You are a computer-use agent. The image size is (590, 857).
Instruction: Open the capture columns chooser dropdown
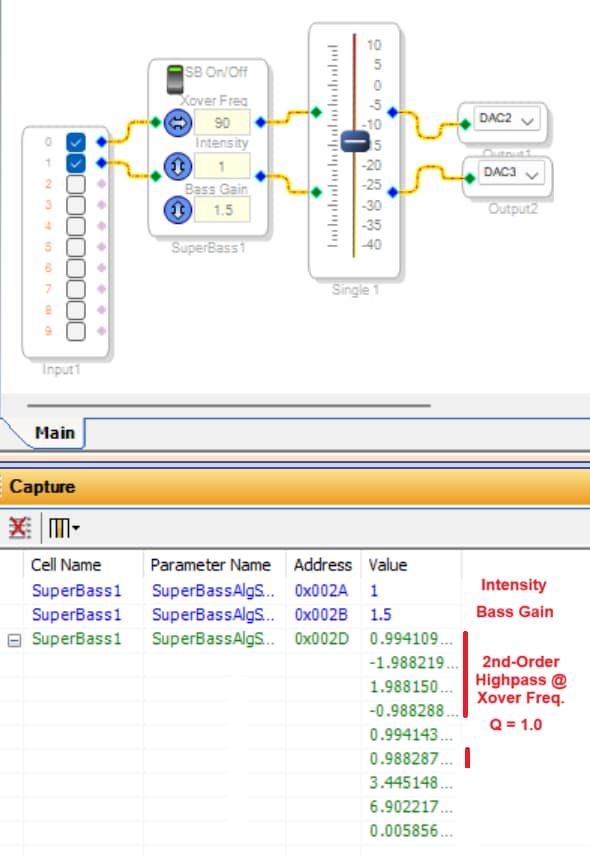pos(64,528)
